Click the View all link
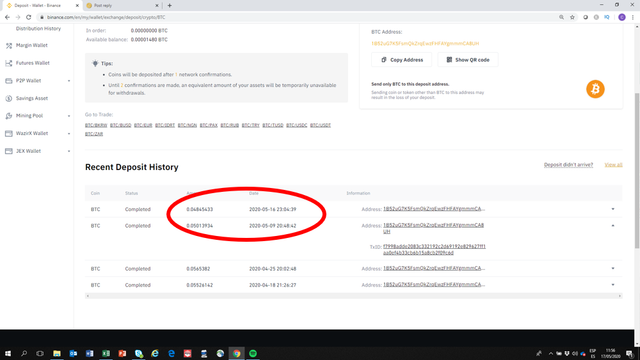 pos(613,165)
